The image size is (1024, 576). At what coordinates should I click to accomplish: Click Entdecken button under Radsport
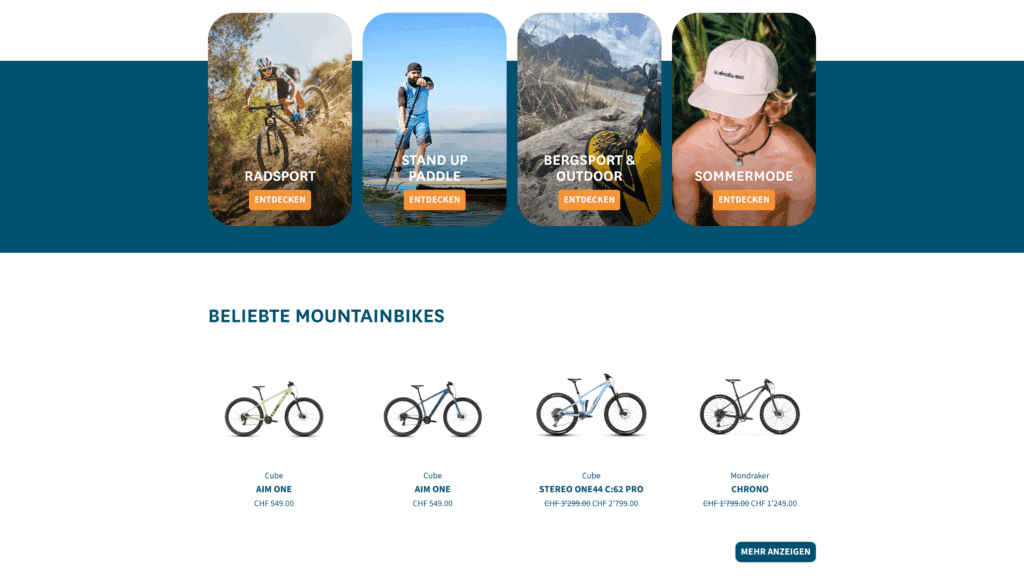click(280, 200)
